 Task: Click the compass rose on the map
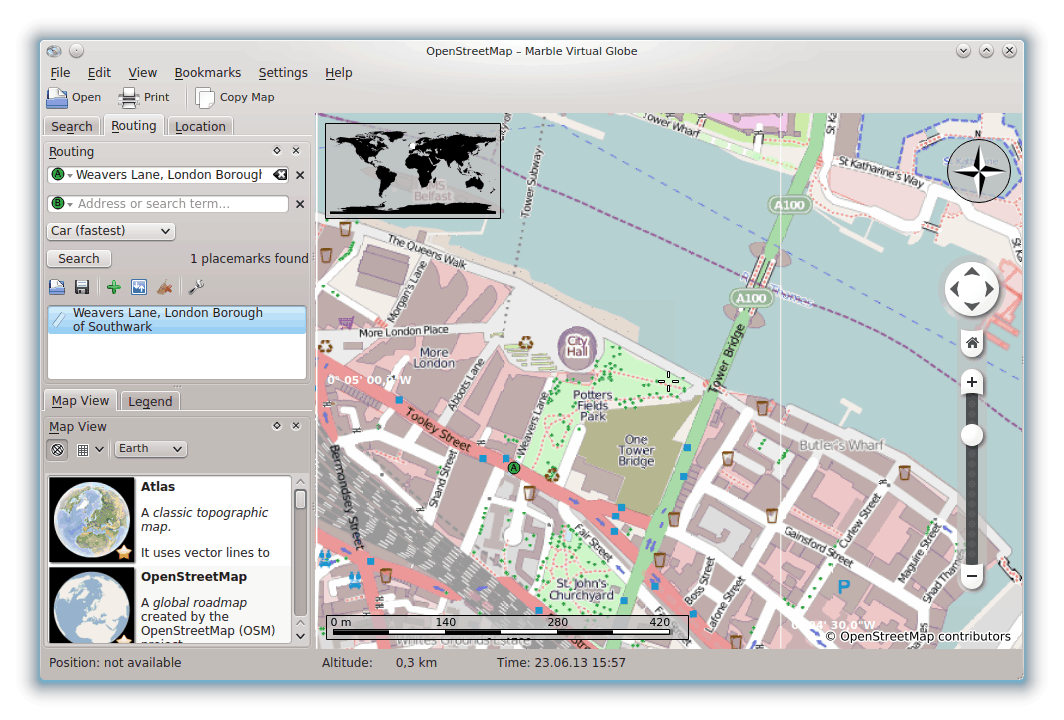point(978,171)
